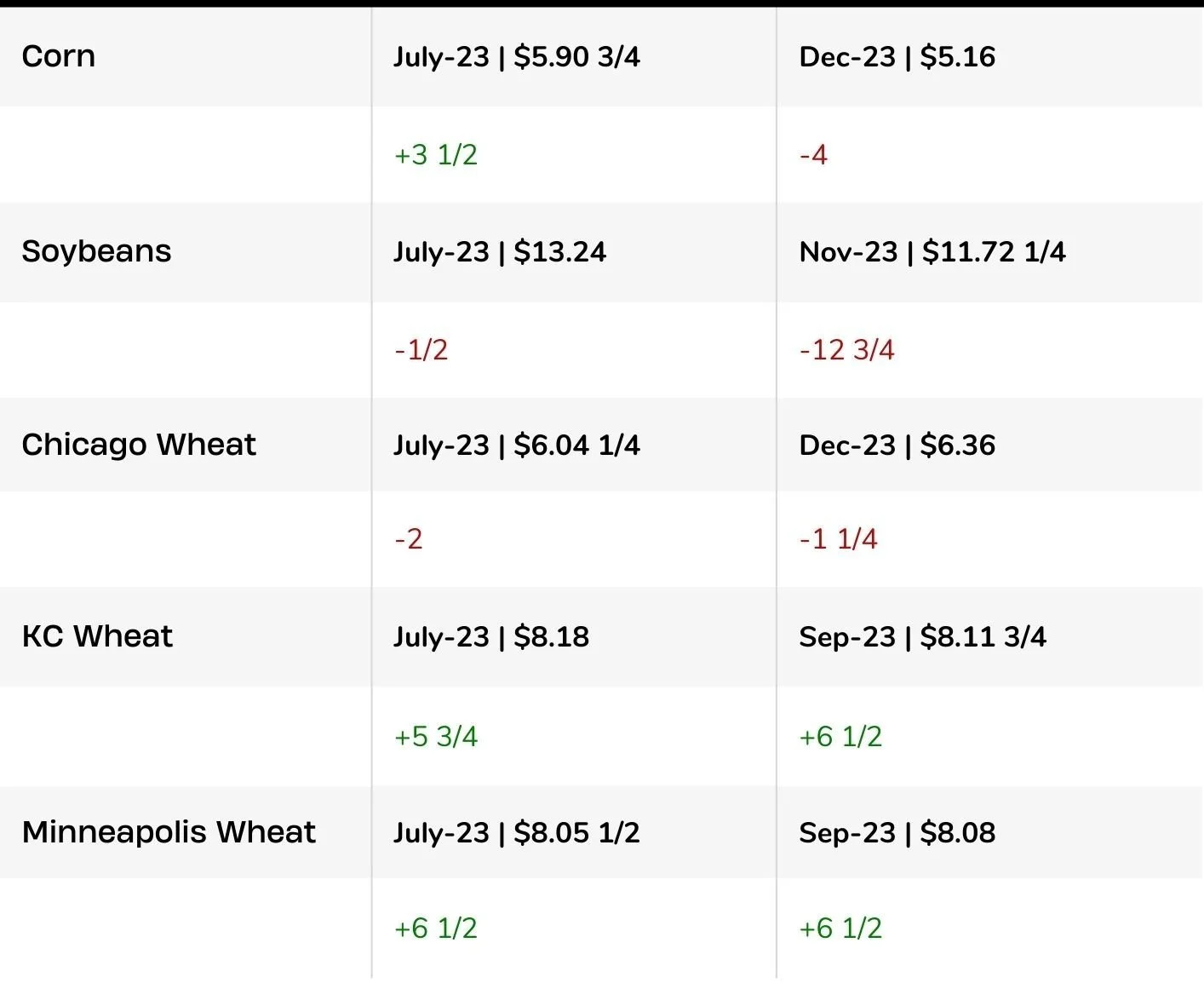Click the Corn July-23 $5.90 3/4 price
This screenshot has height=1006, width=1204.
click(x=517, y=57)
